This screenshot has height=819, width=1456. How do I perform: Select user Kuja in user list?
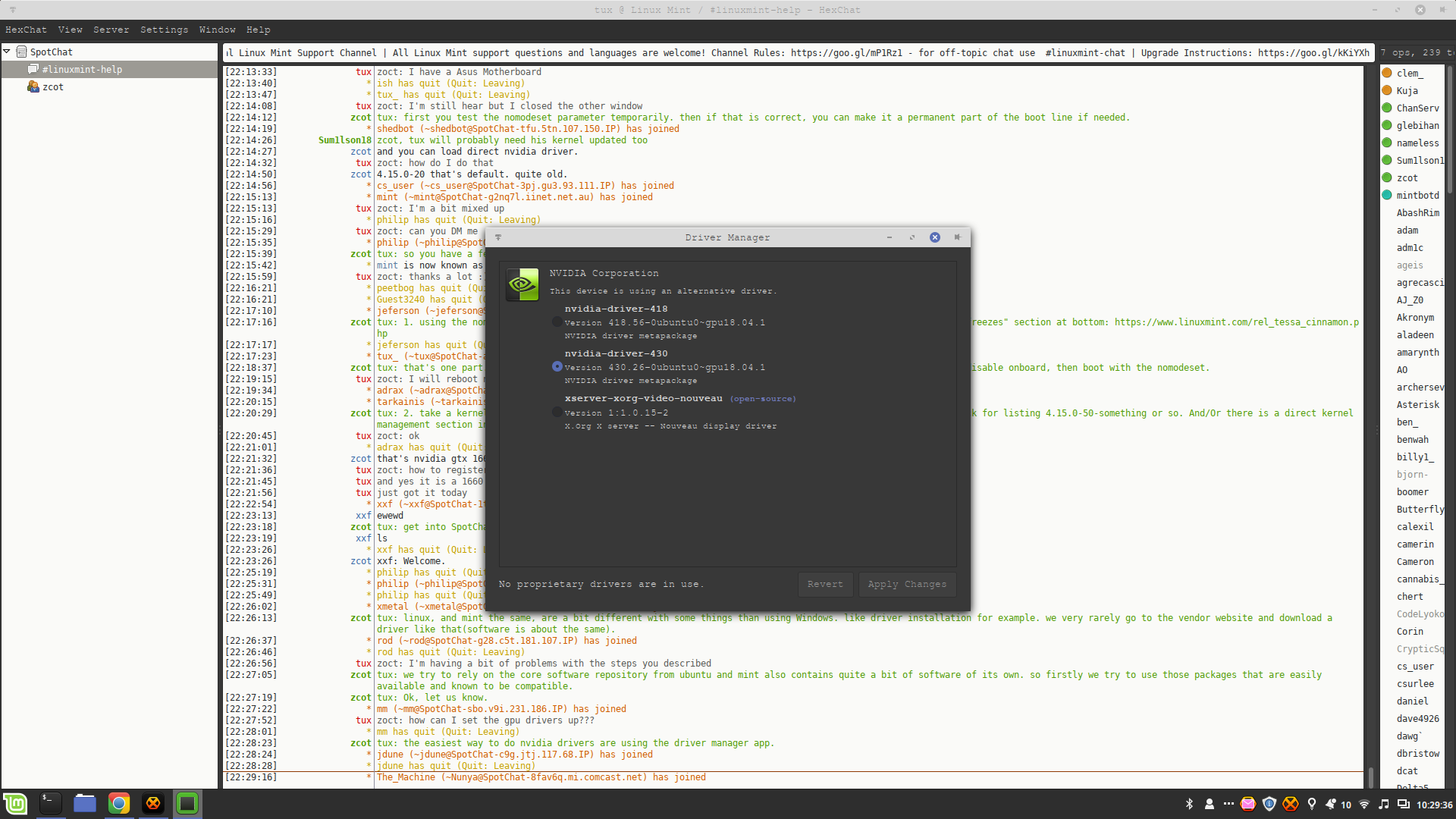click(1407, 90)
